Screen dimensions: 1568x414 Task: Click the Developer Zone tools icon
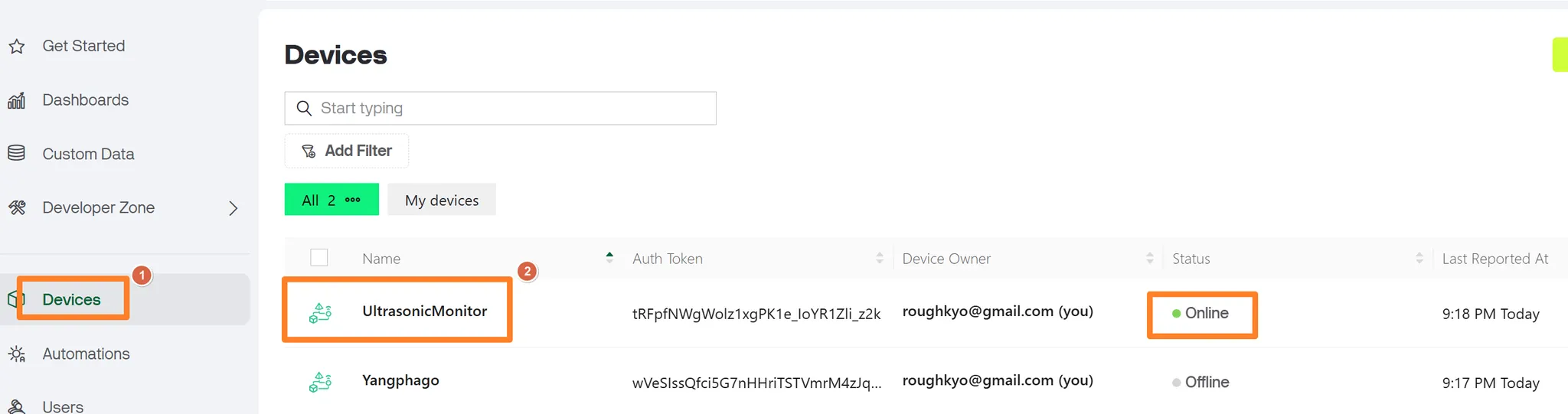click(17, 207)
